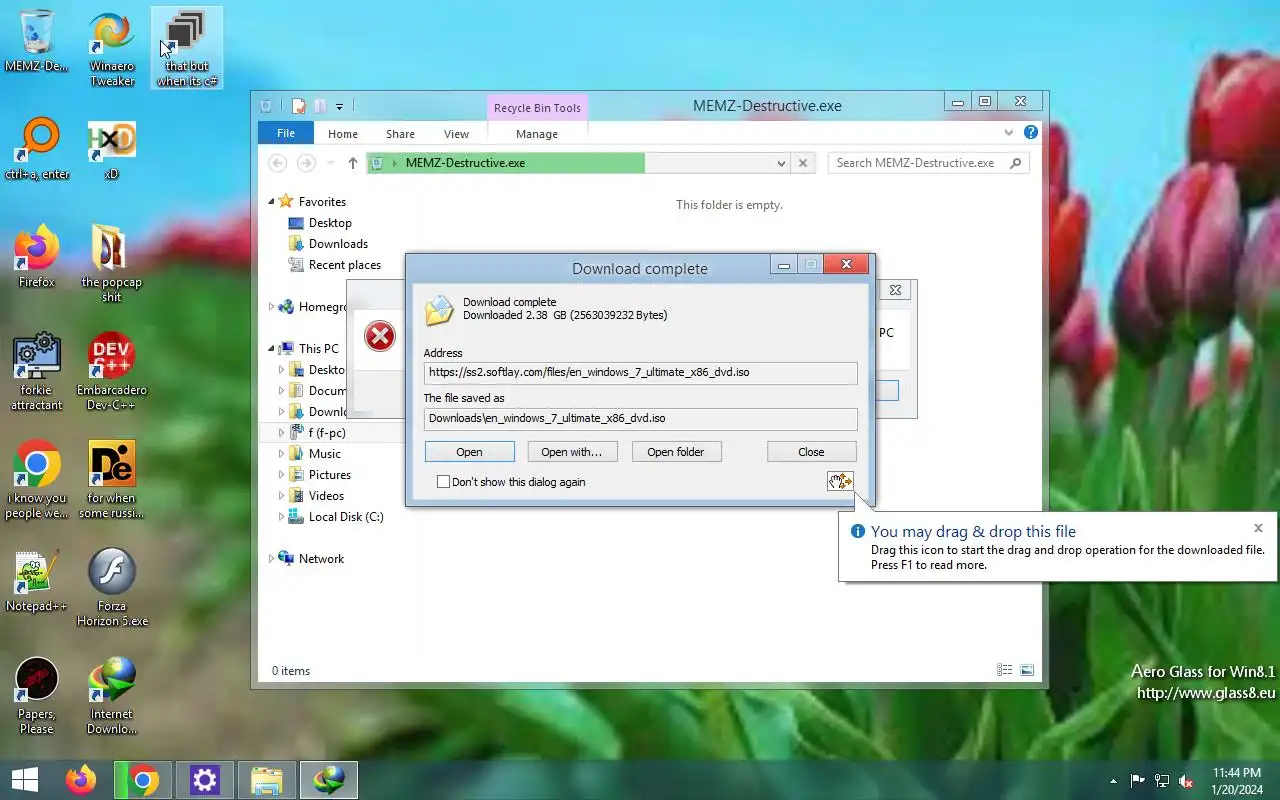The image size is (1280, 800).
Task: Click the Address URL field
Action: pos(640,372)
